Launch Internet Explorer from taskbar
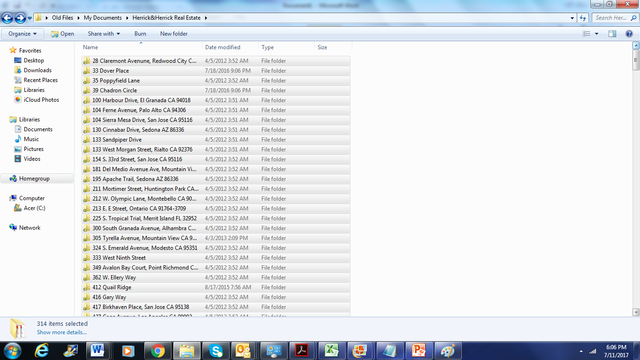 (x=42, y=351)
